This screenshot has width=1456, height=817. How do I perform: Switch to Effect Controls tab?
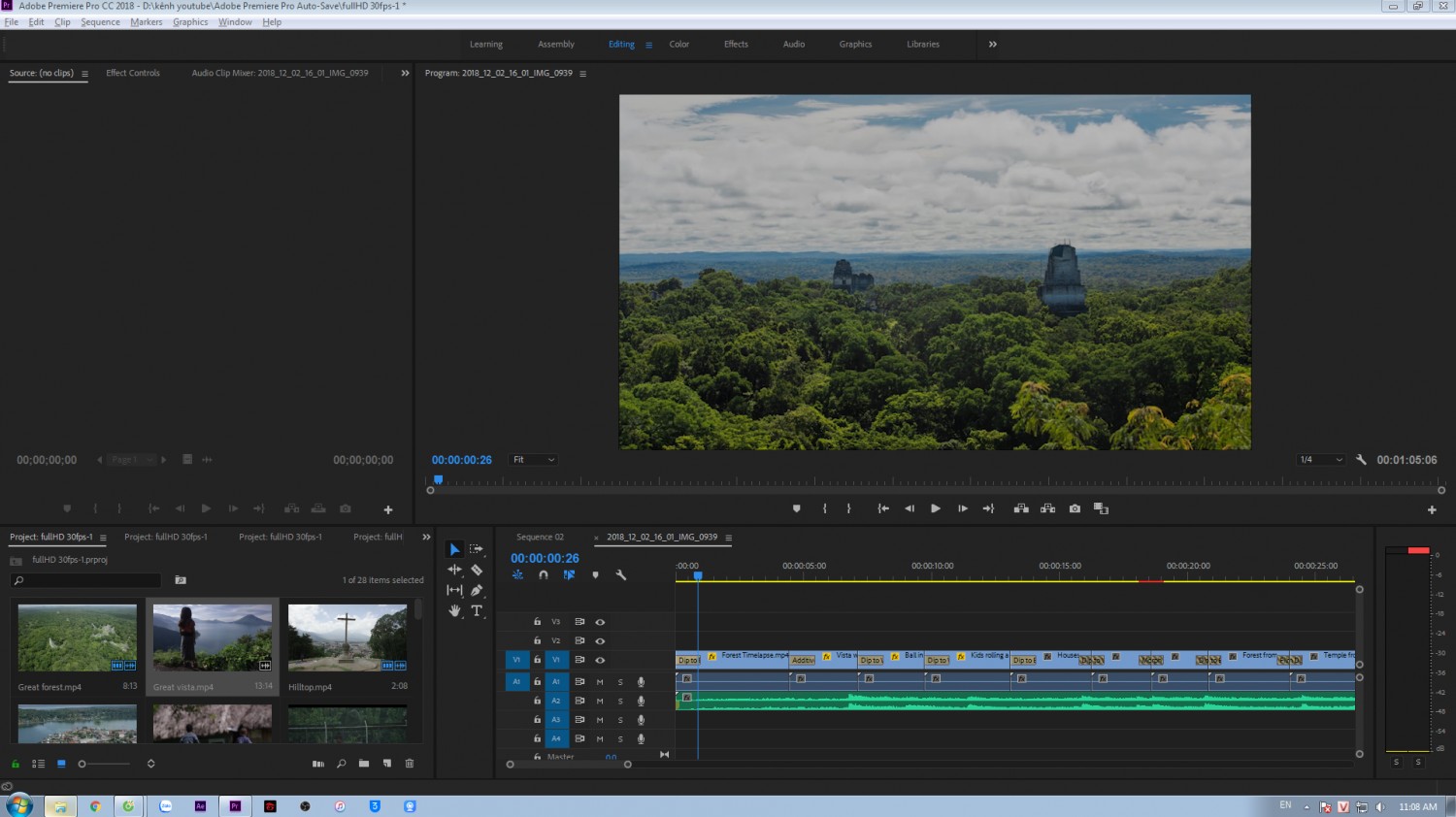point(133,73)
